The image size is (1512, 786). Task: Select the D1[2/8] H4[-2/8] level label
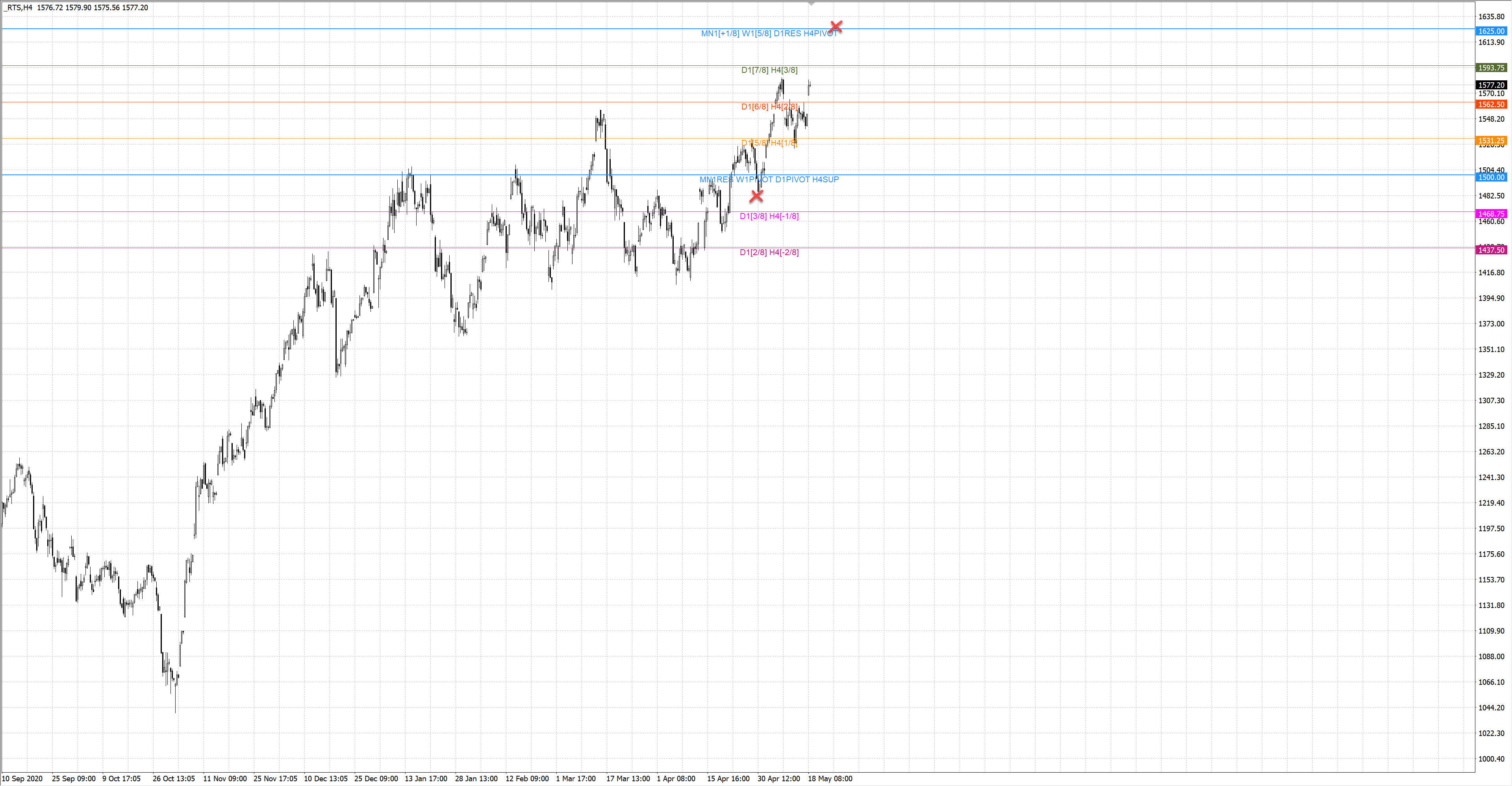coord(769,253)
